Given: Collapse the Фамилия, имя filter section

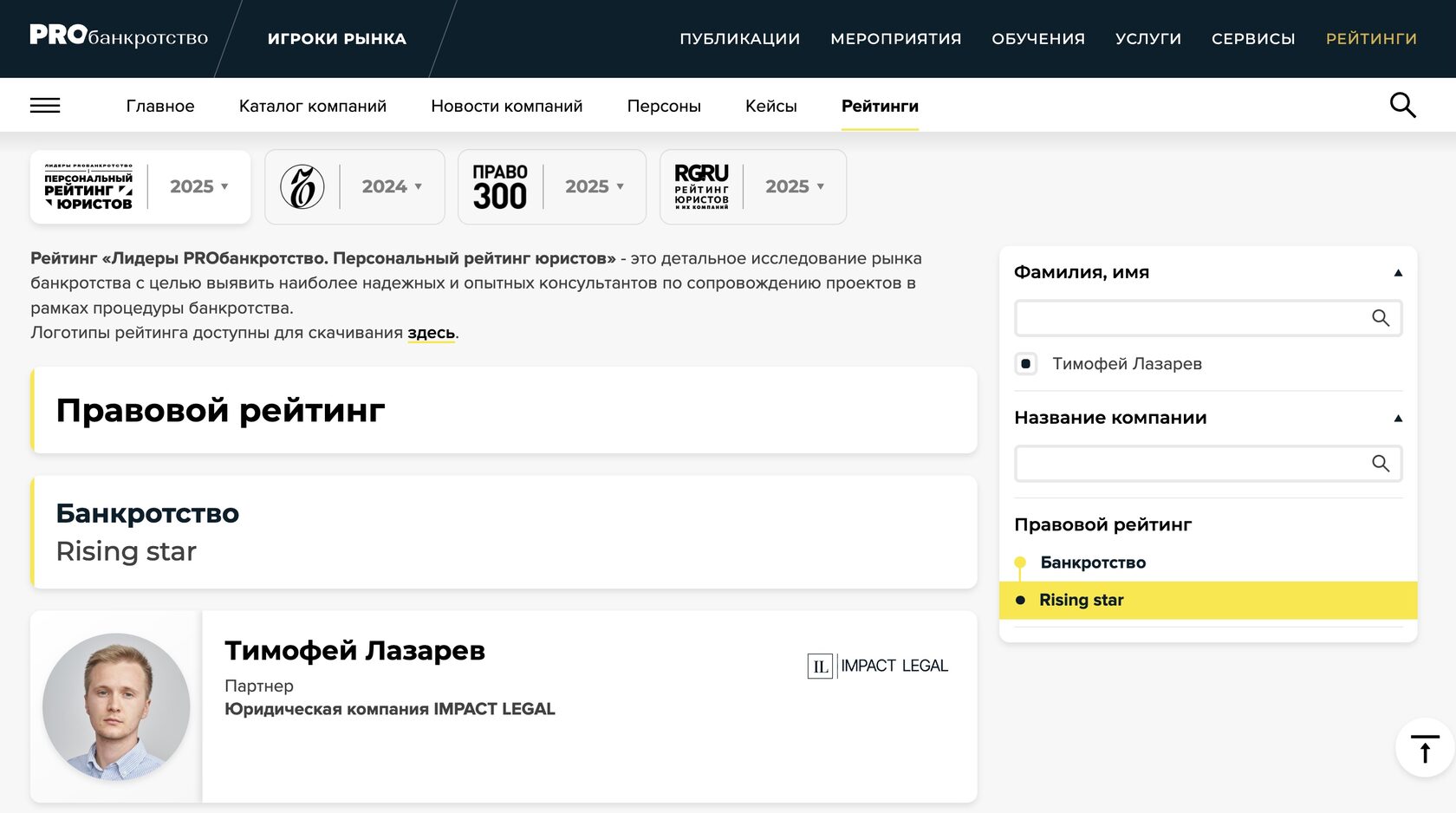Looking at the screenshot, I should (1398, 273).
